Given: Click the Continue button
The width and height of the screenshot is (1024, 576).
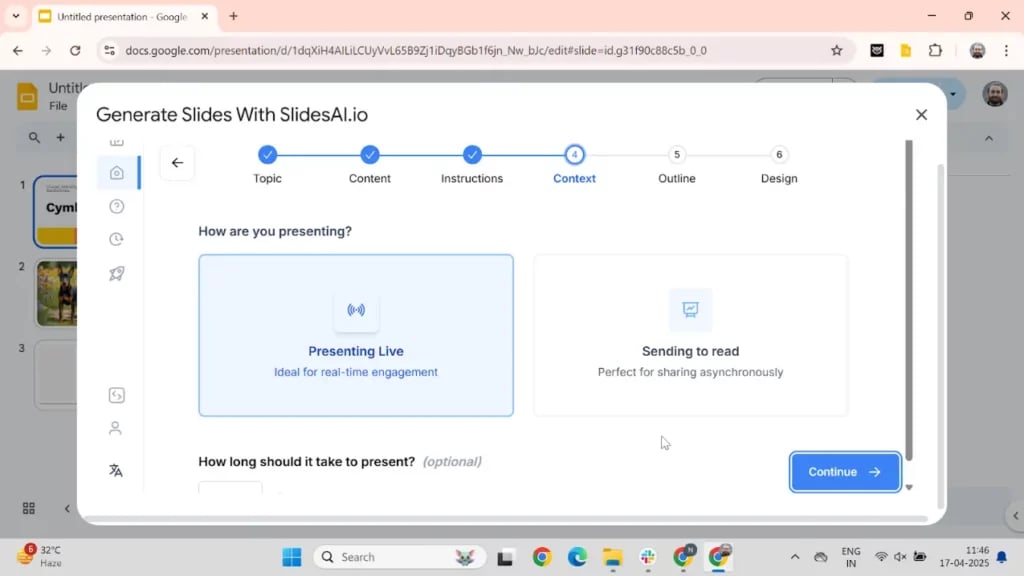Looking at the screenshot, I should 845,472.
